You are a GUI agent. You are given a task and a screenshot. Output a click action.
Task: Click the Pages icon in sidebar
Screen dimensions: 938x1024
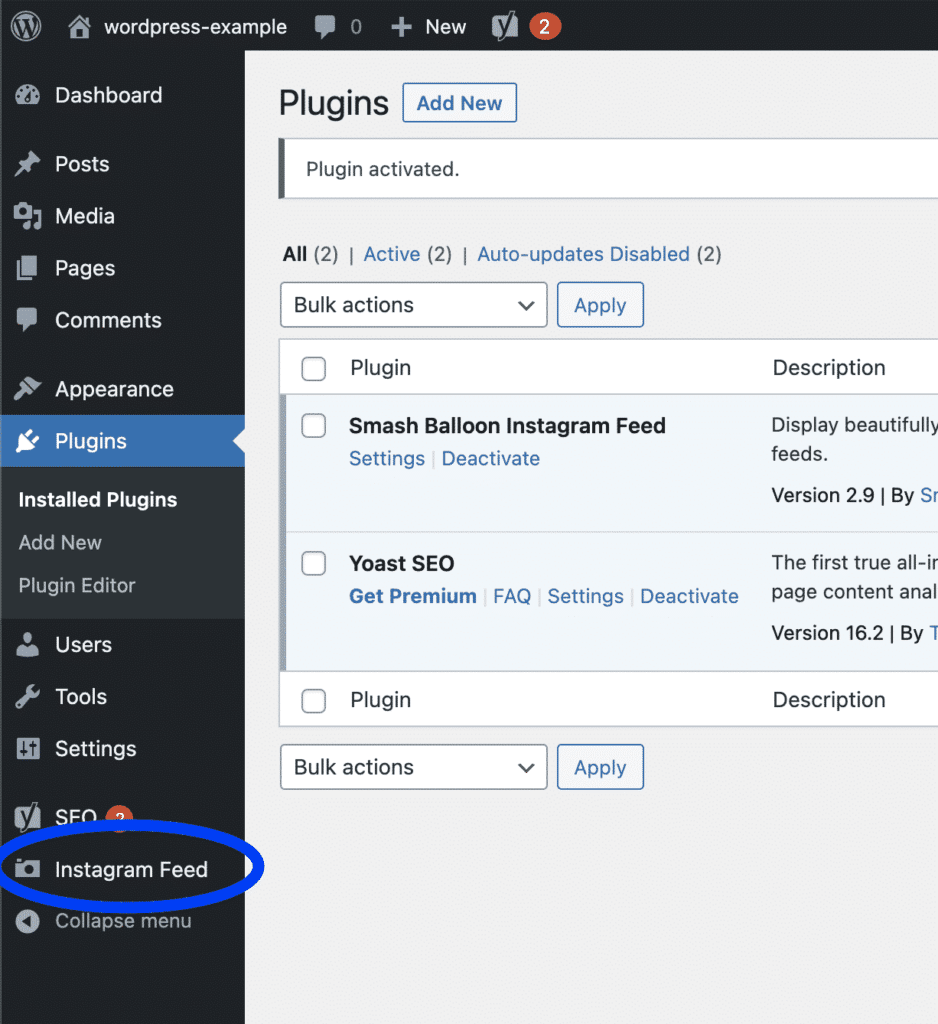27,268
